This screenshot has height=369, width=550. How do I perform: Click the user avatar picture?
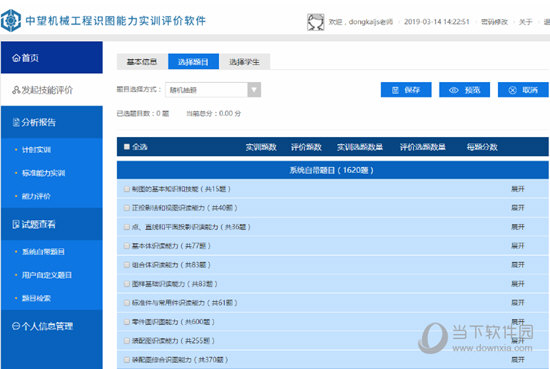316,22
